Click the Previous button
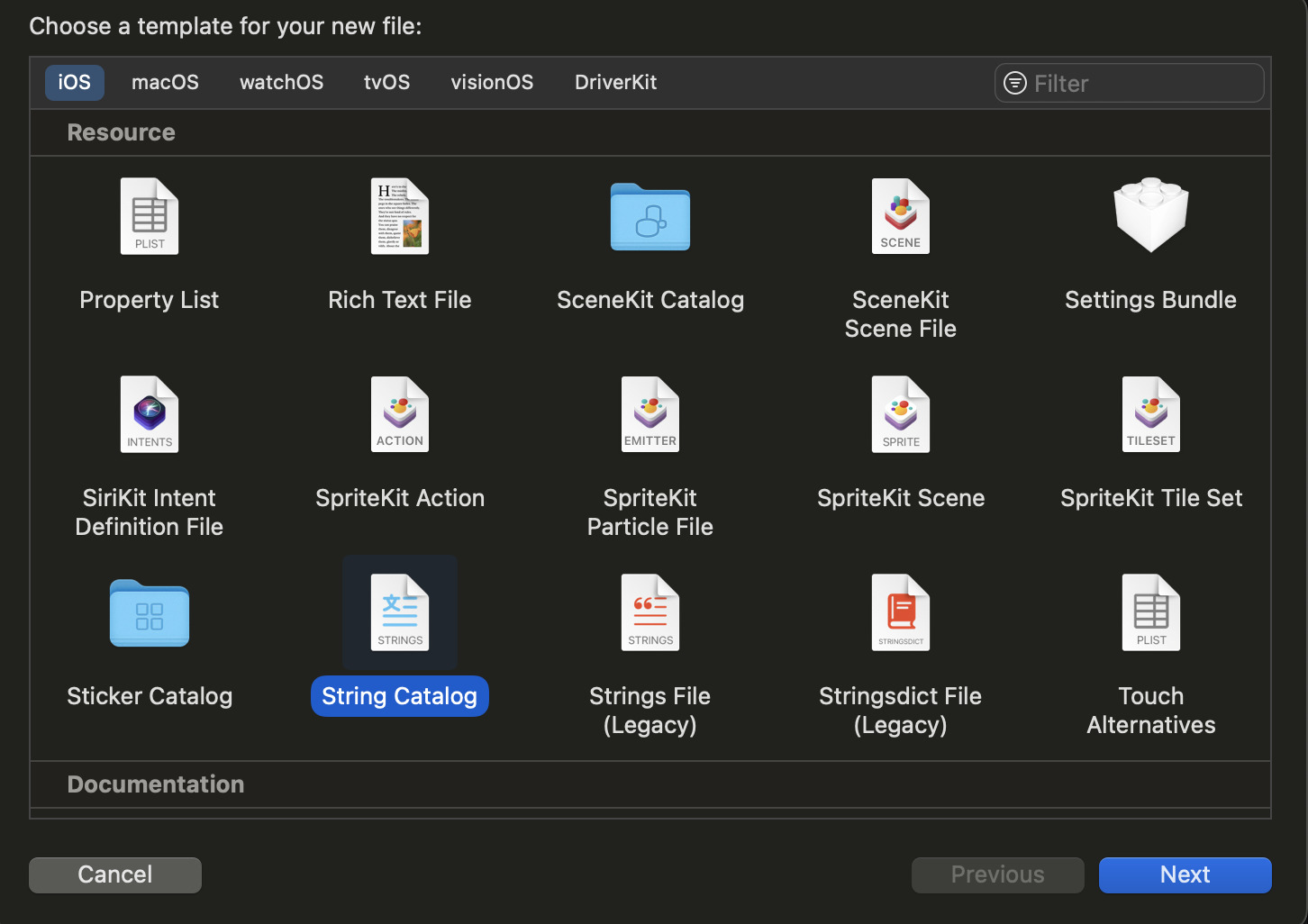Screen dimensions: 1308x924 coord(998,874)
